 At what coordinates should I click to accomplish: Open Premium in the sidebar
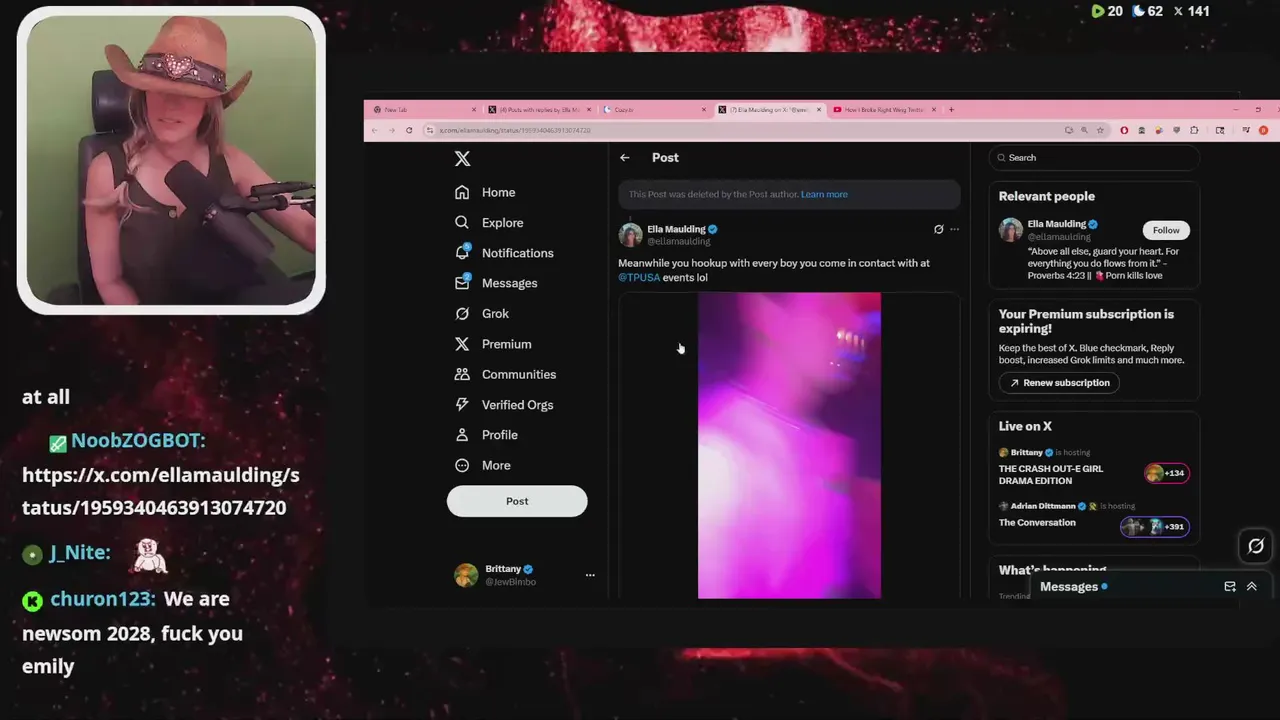coord(493,344)
